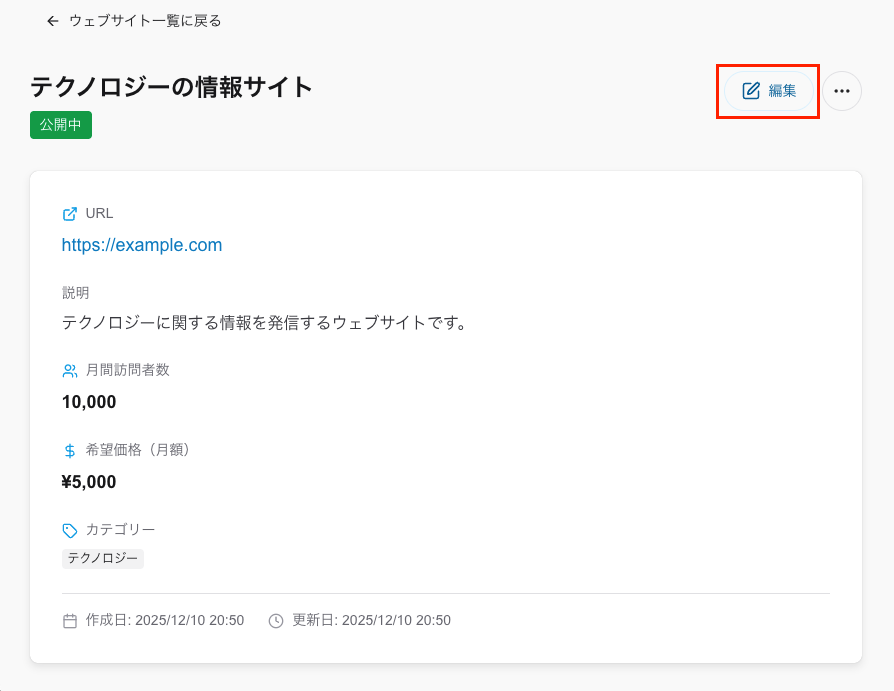
Task: Click the 説明 section label
Action: tap(76, 293)
